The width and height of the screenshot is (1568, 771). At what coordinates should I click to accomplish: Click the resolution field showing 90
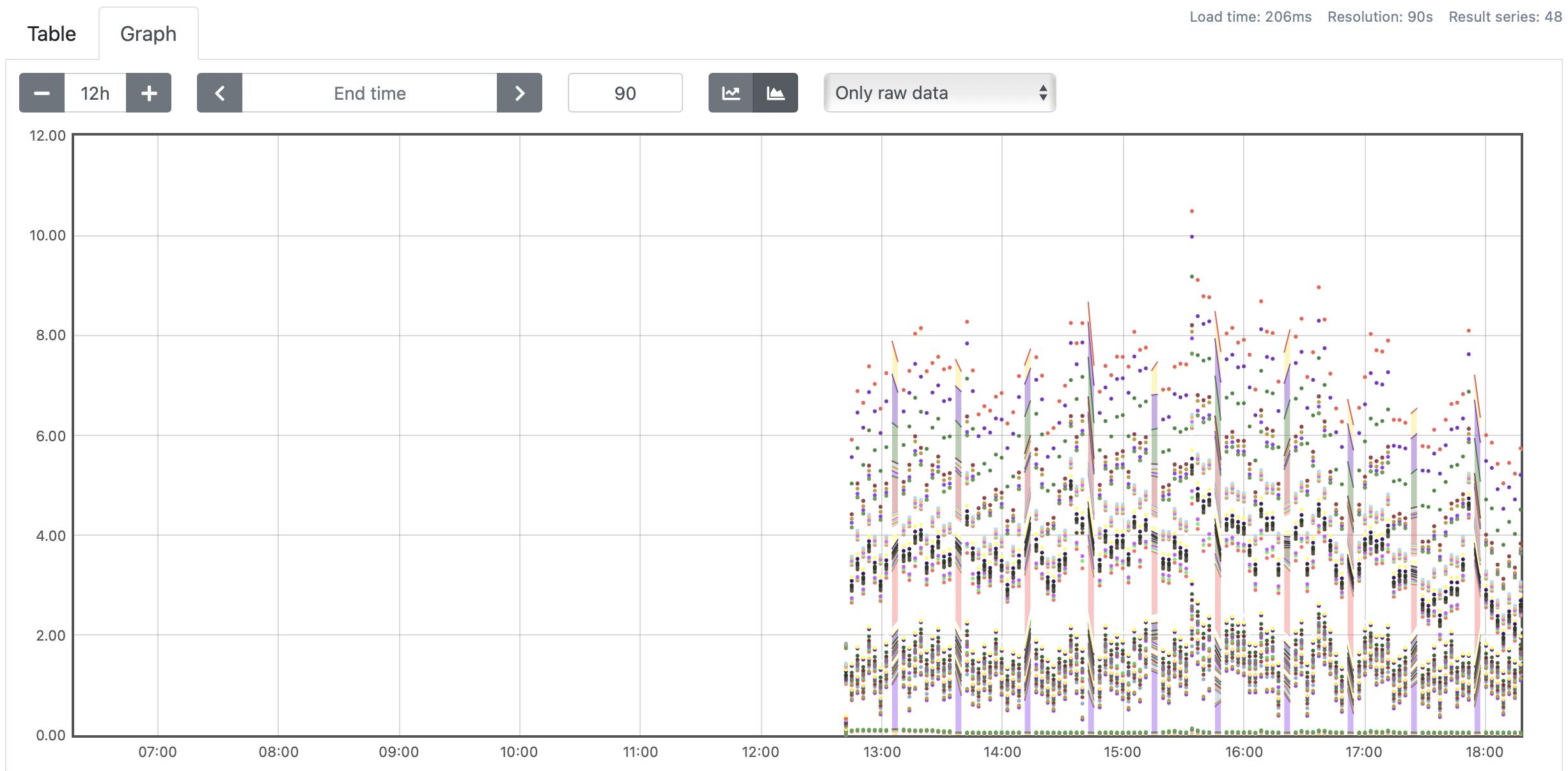pyautogui.click(x=625, y=93)
